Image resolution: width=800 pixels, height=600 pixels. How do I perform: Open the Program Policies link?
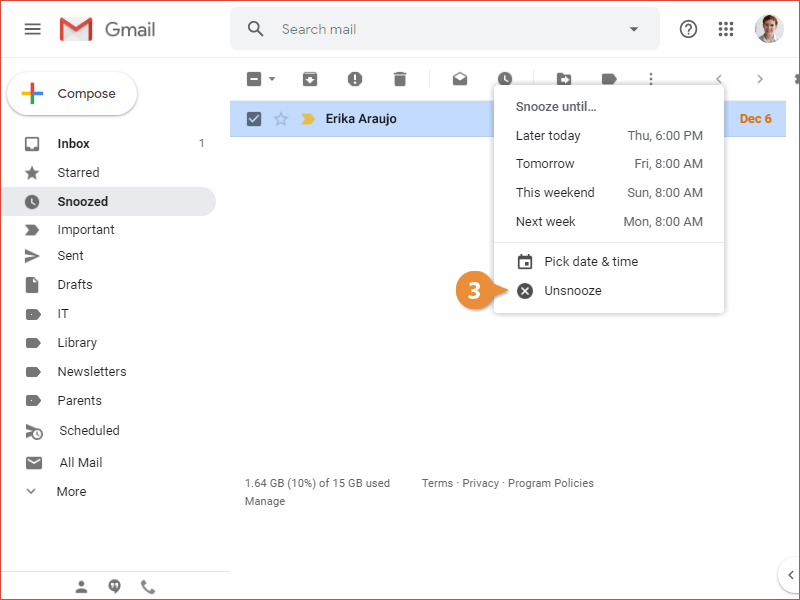click(550, 483)
